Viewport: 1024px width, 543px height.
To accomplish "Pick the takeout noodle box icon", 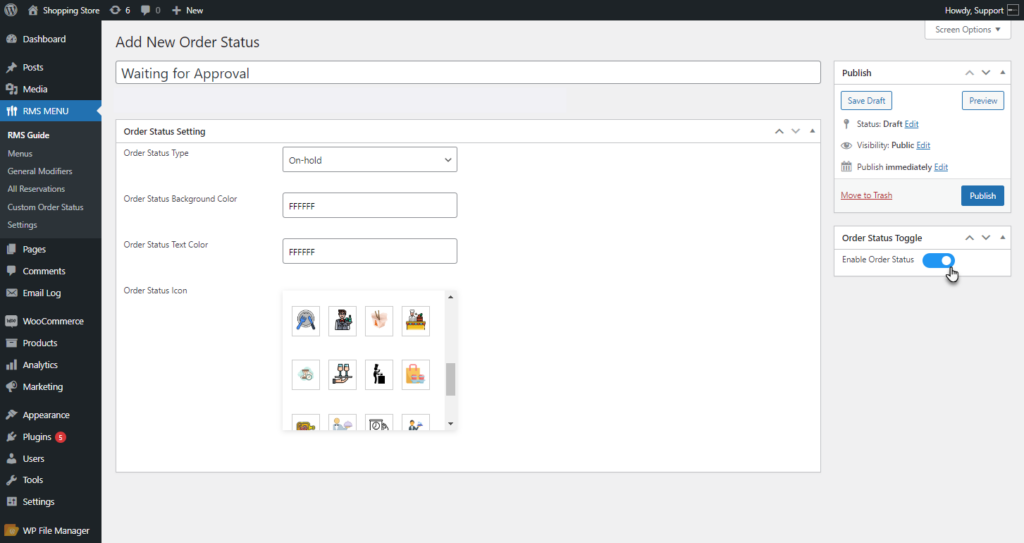I will click(379, 321).
